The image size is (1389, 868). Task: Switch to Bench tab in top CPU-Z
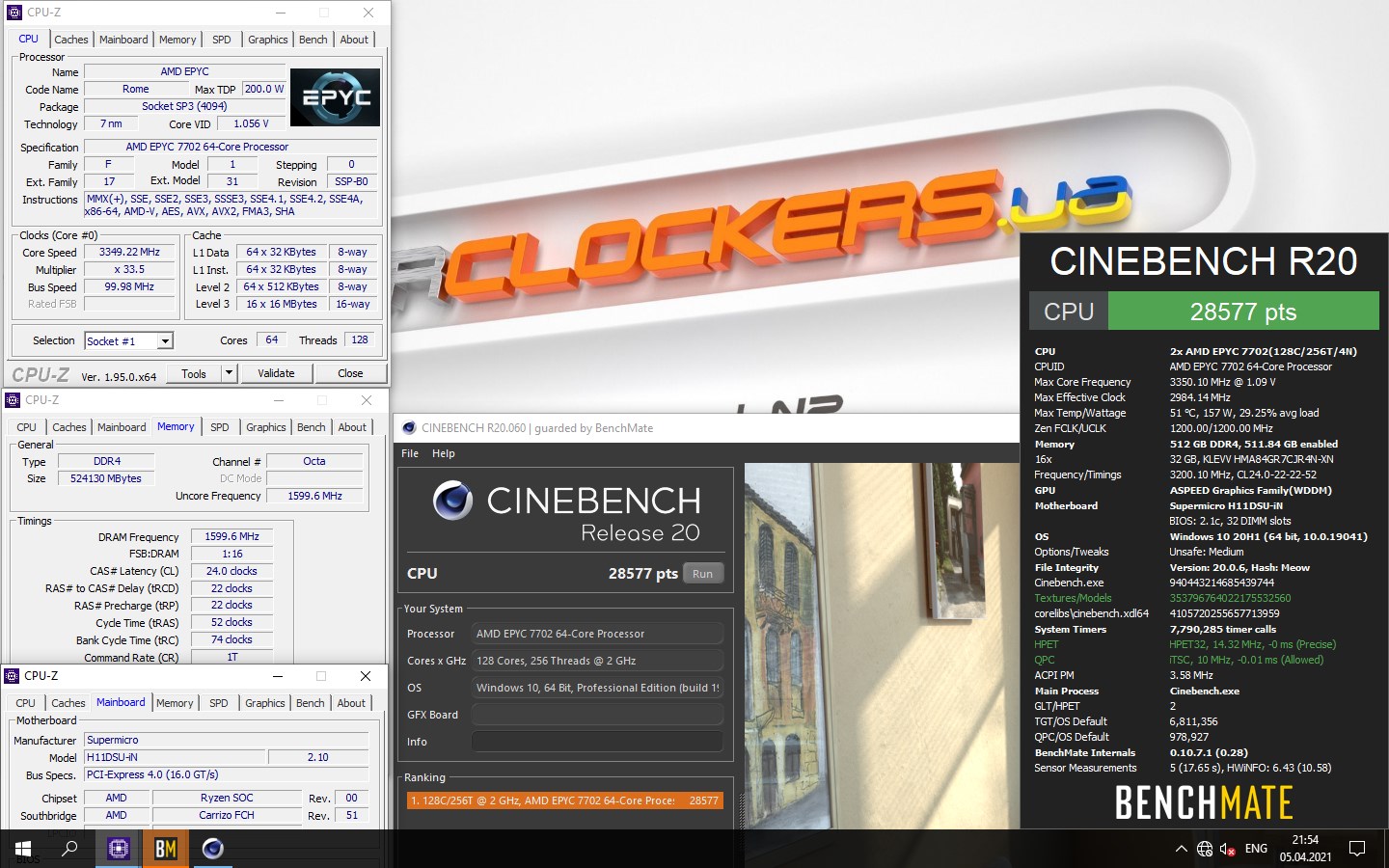coord(313,40)
